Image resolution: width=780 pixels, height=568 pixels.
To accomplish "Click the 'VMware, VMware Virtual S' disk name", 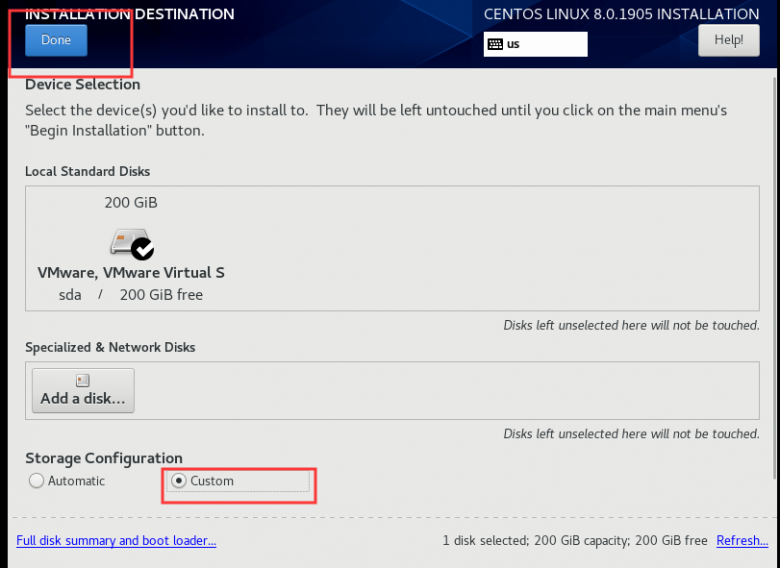I will pos(131,273).
